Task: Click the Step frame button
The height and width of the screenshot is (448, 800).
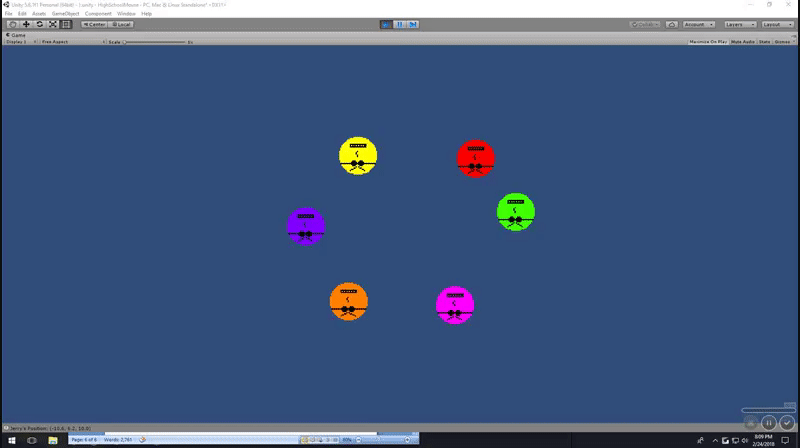Action: (x=413, y=24)
